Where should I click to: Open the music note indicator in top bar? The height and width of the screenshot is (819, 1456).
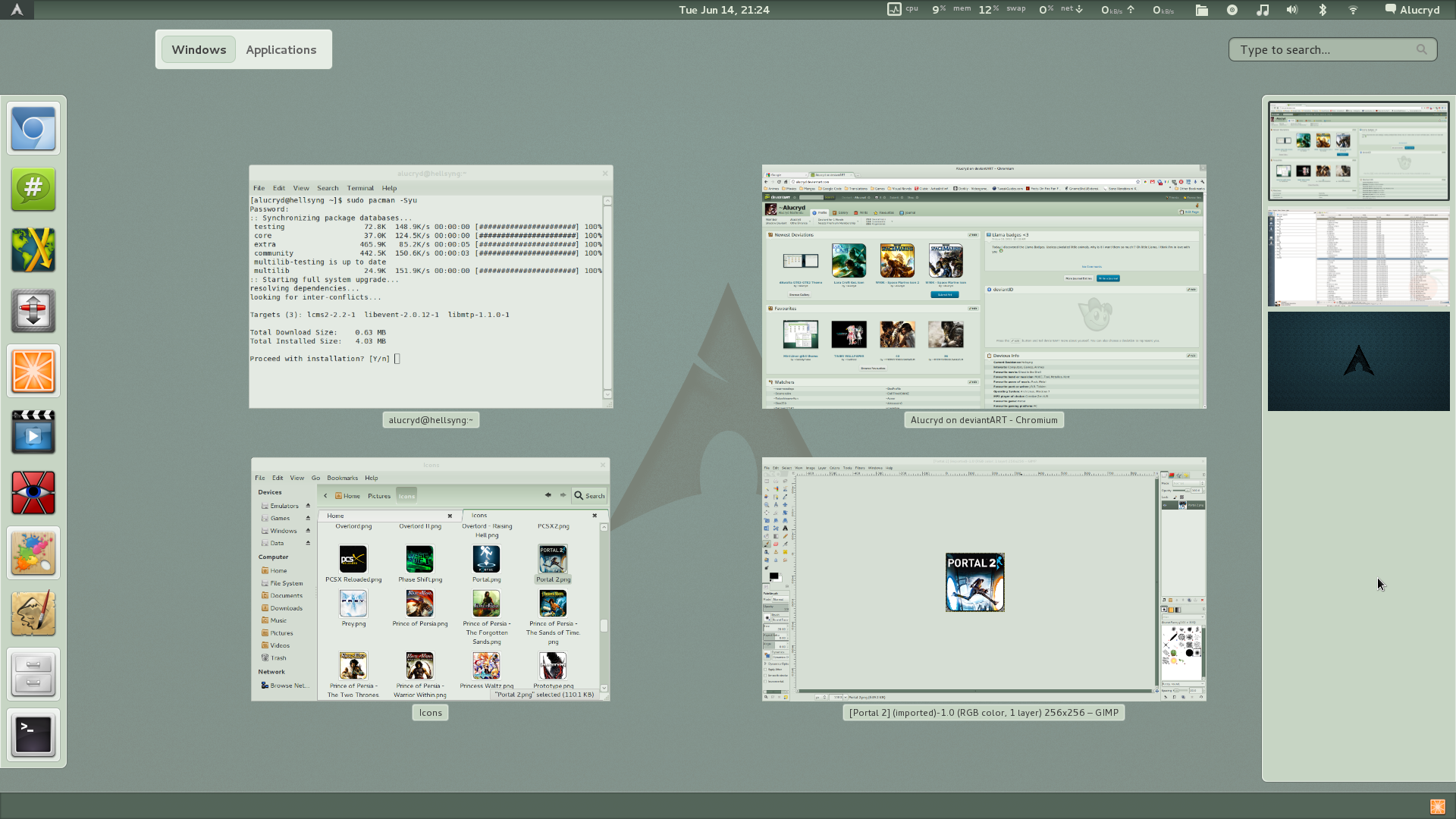click(x=1263, y=10)
